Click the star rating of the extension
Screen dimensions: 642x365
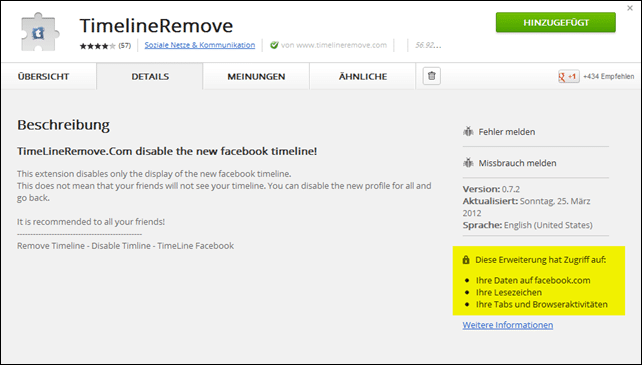(98, 46)
